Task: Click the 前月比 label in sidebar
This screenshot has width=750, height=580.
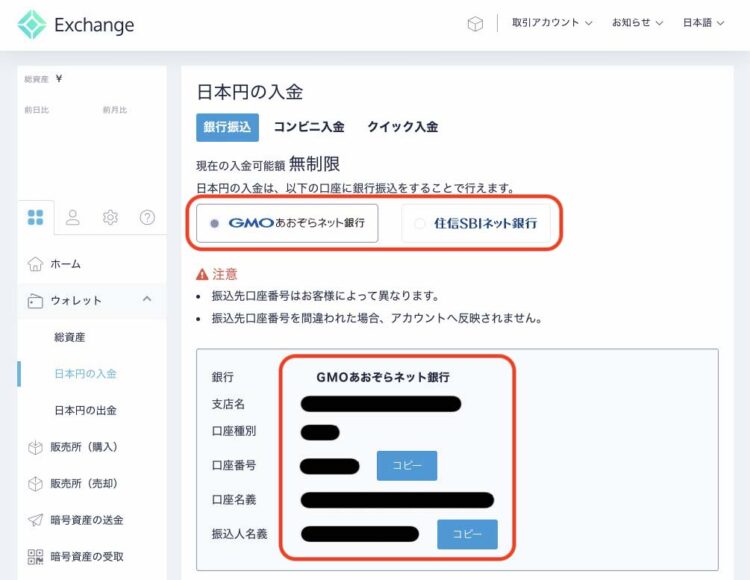Action: tap(115, 110)
